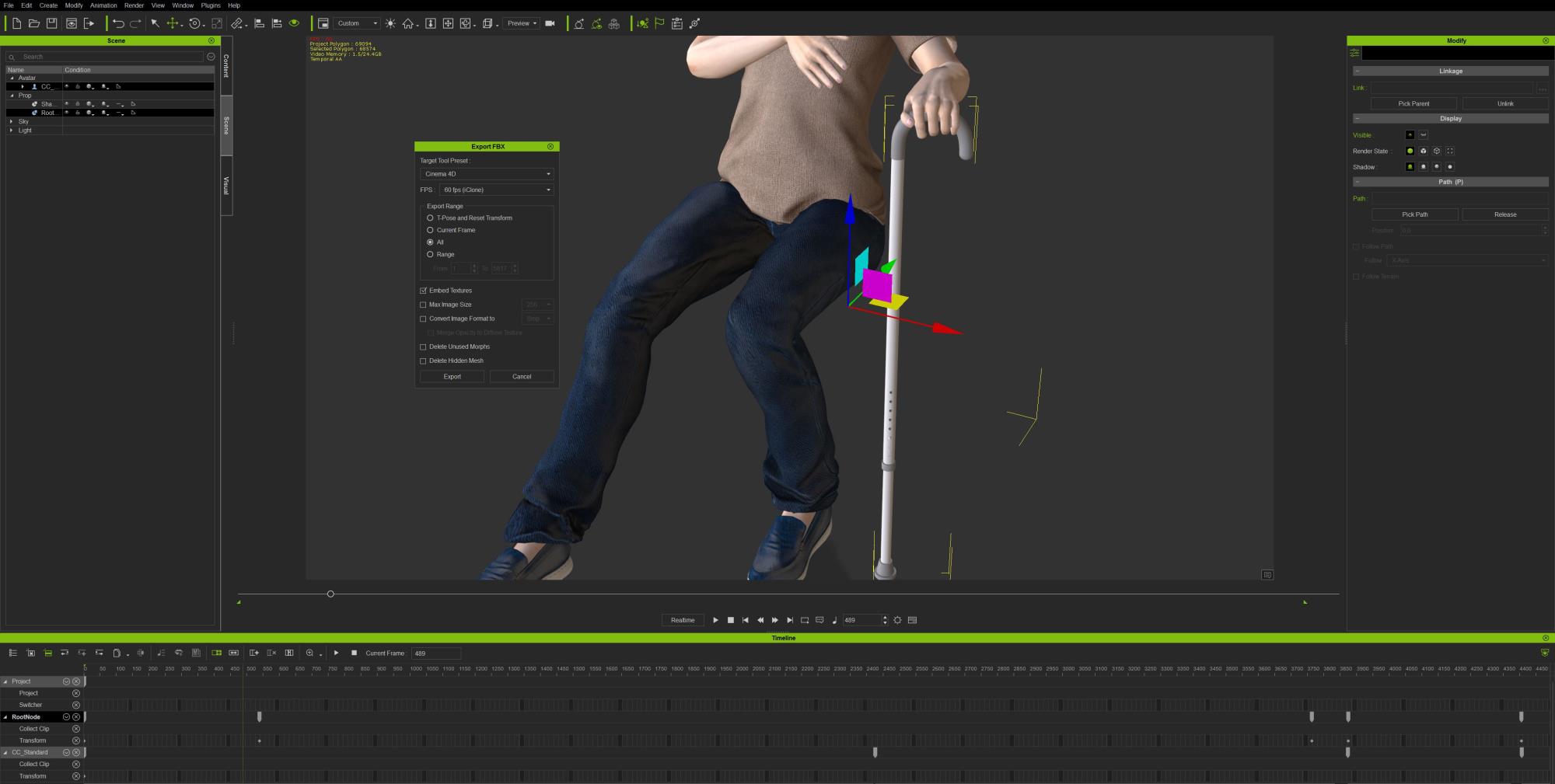The width and height of the screenshot is (1555, 784).
Task: Switch to the Content side tab
Action: coord(226,66)
